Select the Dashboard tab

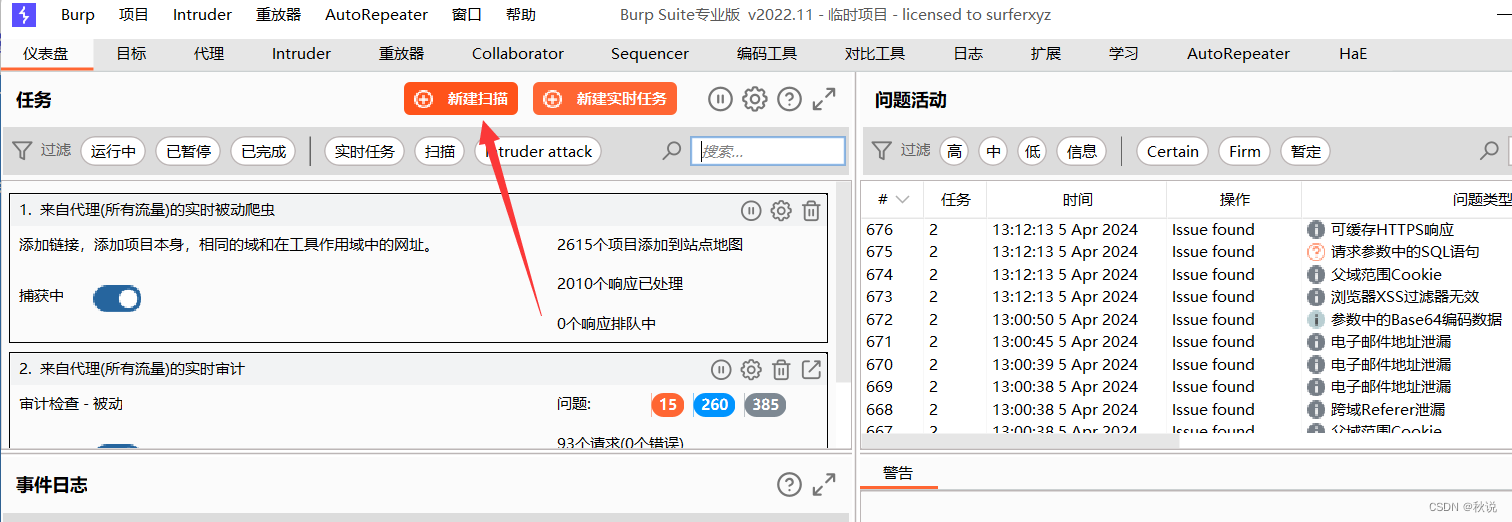[x=46, y=54]
